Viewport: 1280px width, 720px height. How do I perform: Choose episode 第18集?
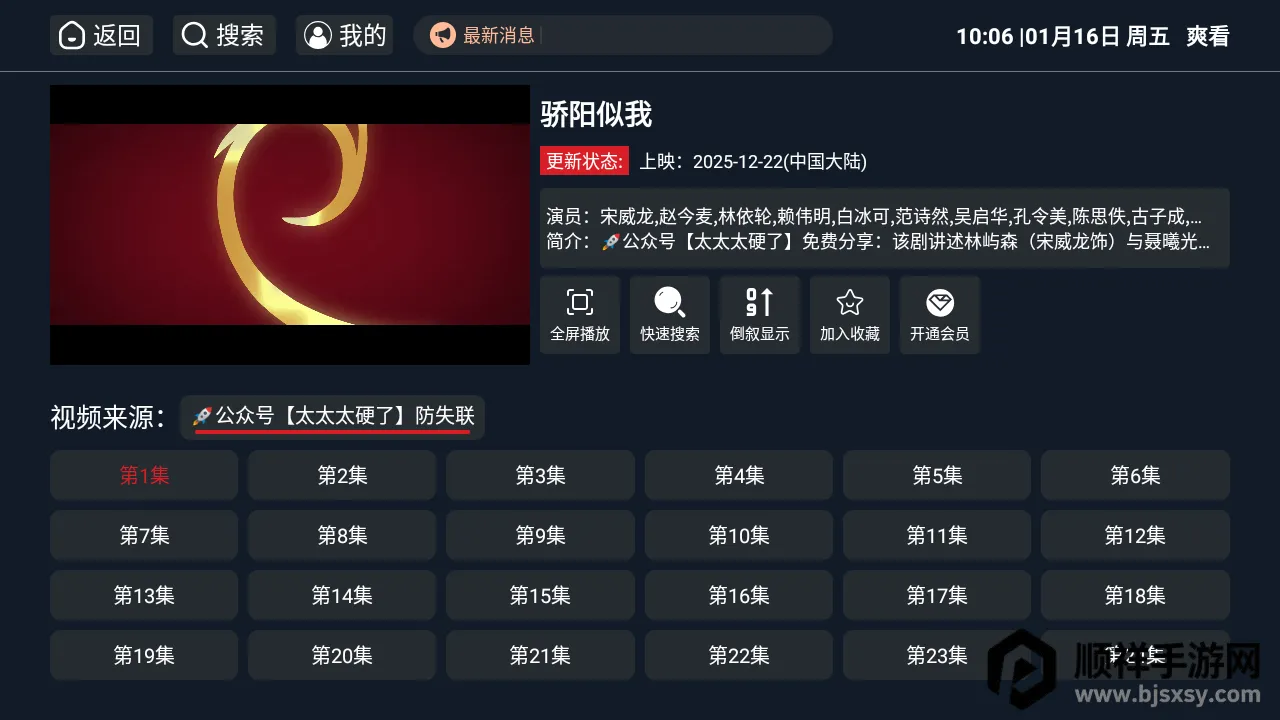[x=1135, y=596]
